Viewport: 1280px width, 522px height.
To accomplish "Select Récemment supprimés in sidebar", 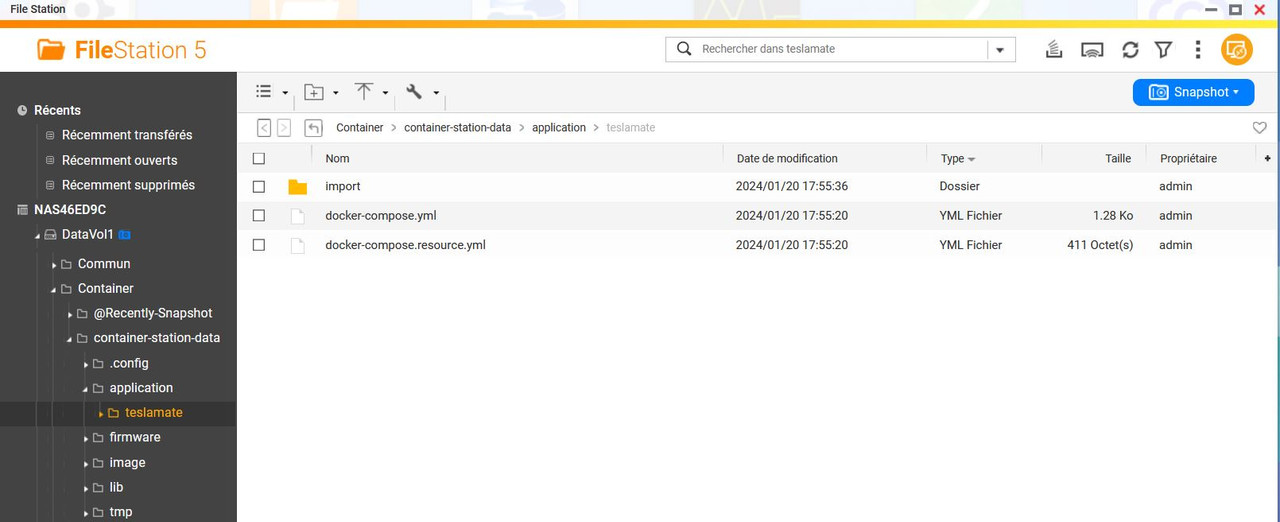I will tap(128, 185).
